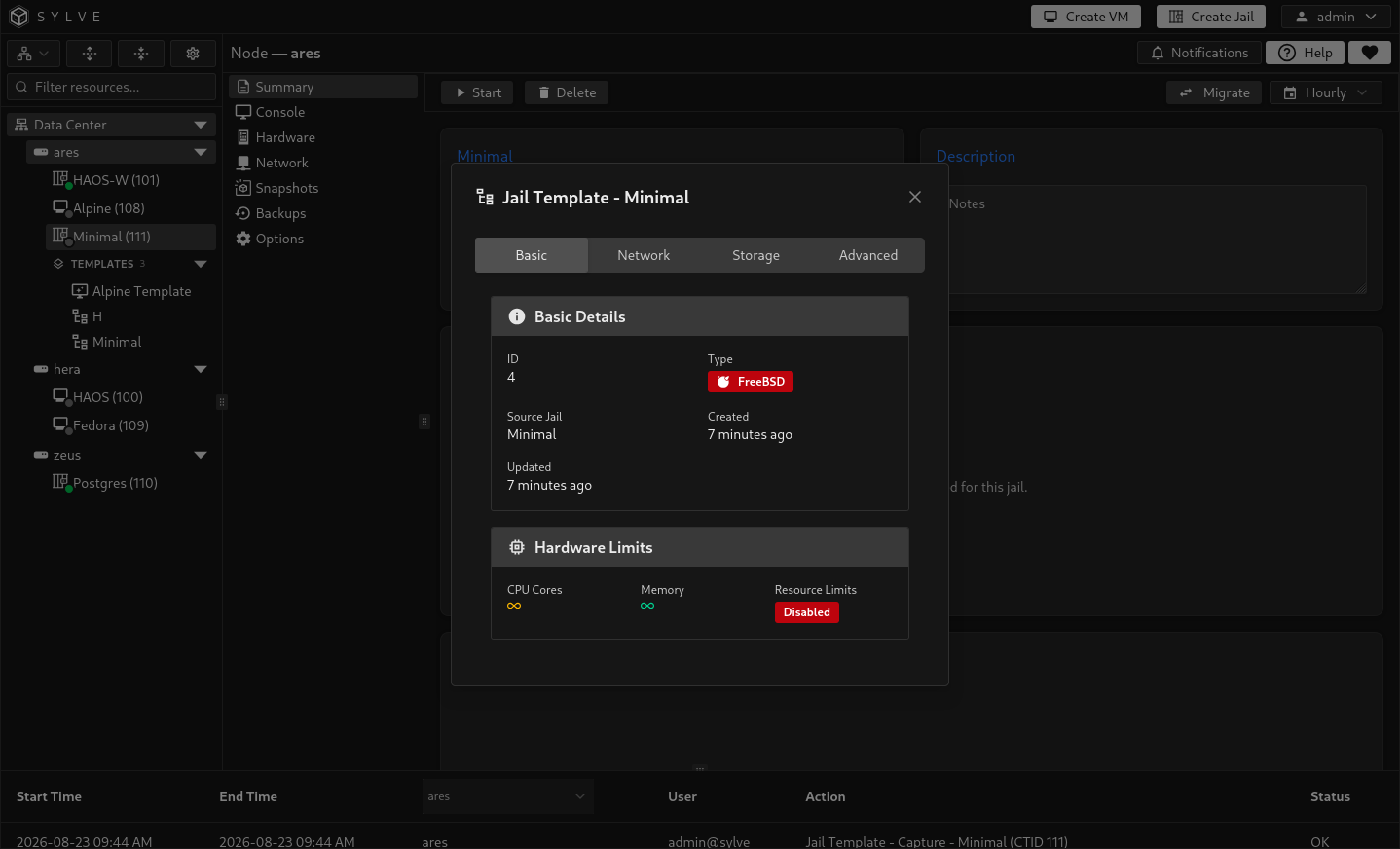Open the Console section
Viewport: 1400px width, 849px height.
[x=323, y=112]
